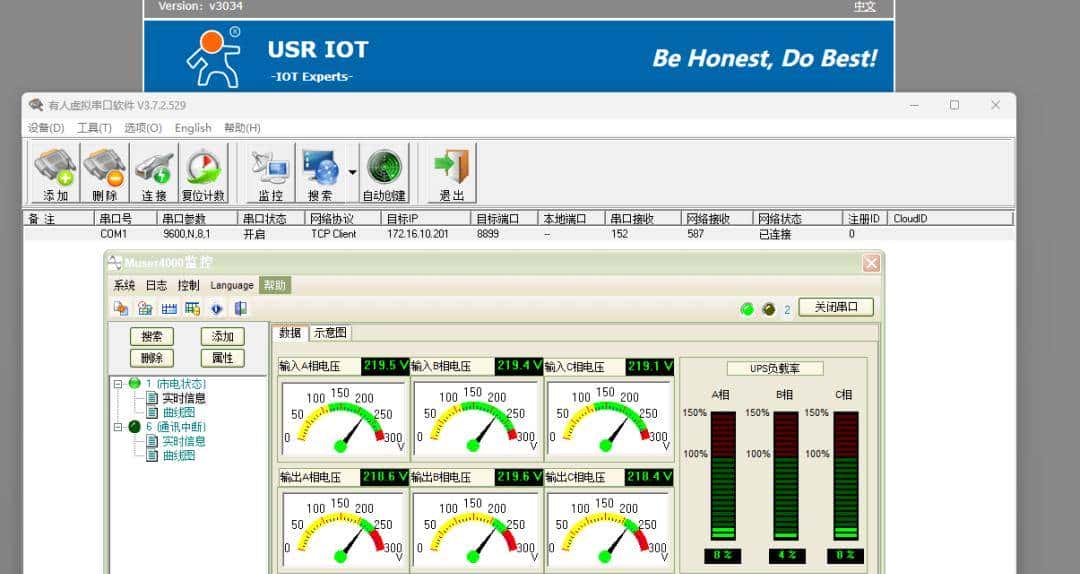Image resolution: width=1080 pixels, height=574 pixels.
Task: Collapse the device 1 (市电状态) tree node
Action: point(118,384)
